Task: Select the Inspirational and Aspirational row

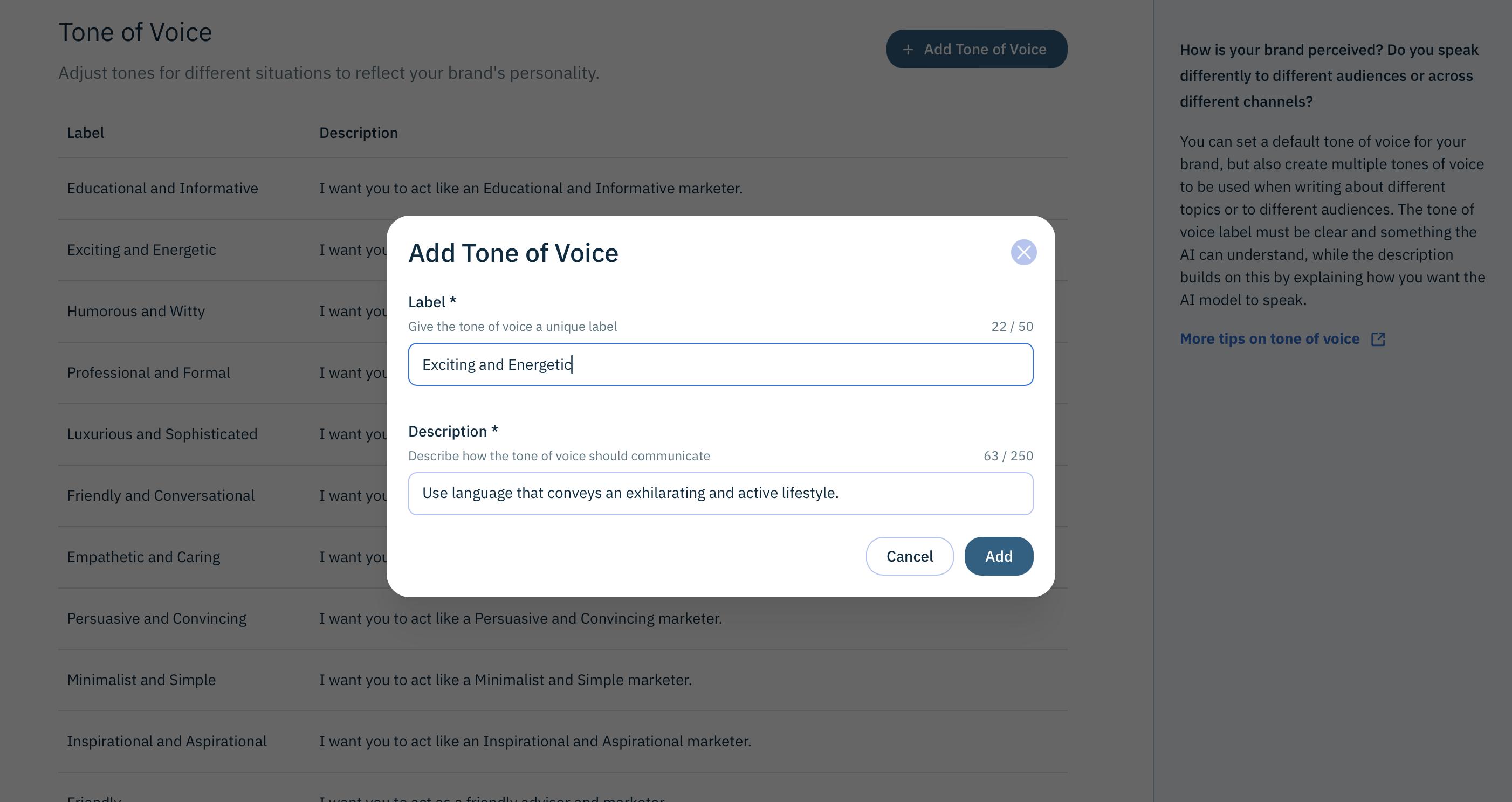Action: 562,742
